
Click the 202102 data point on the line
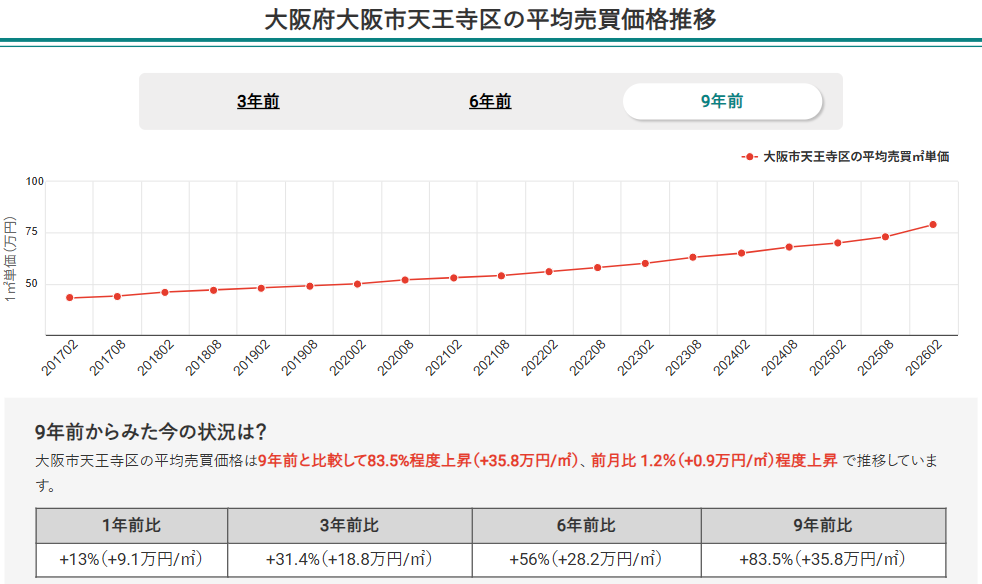click(x=453, y=276)
